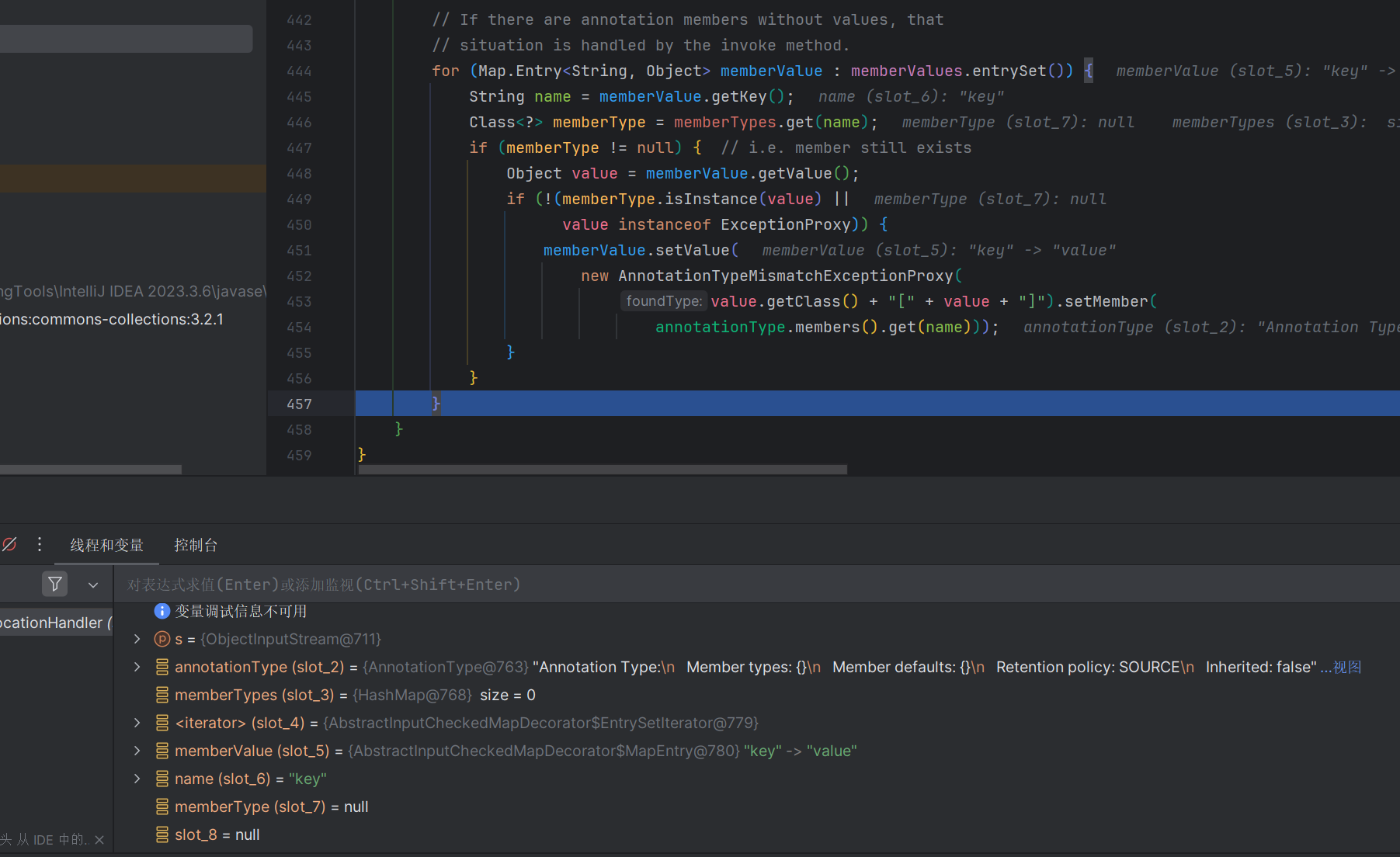The image size is (1400, 857).
Task: Click the memberType (slot_7) variable icon
Action: click(162, 807)
